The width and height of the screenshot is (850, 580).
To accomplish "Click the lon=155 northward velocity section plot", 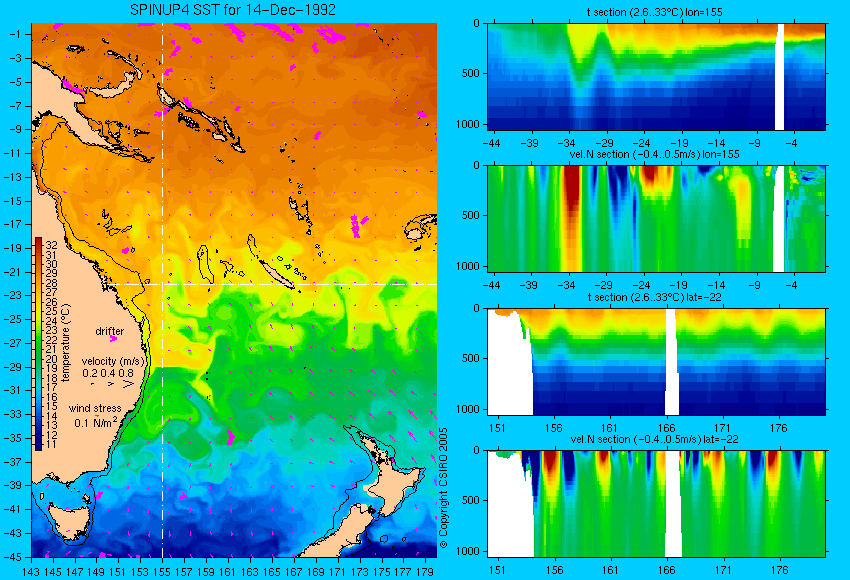I will [x=656, y=218].
